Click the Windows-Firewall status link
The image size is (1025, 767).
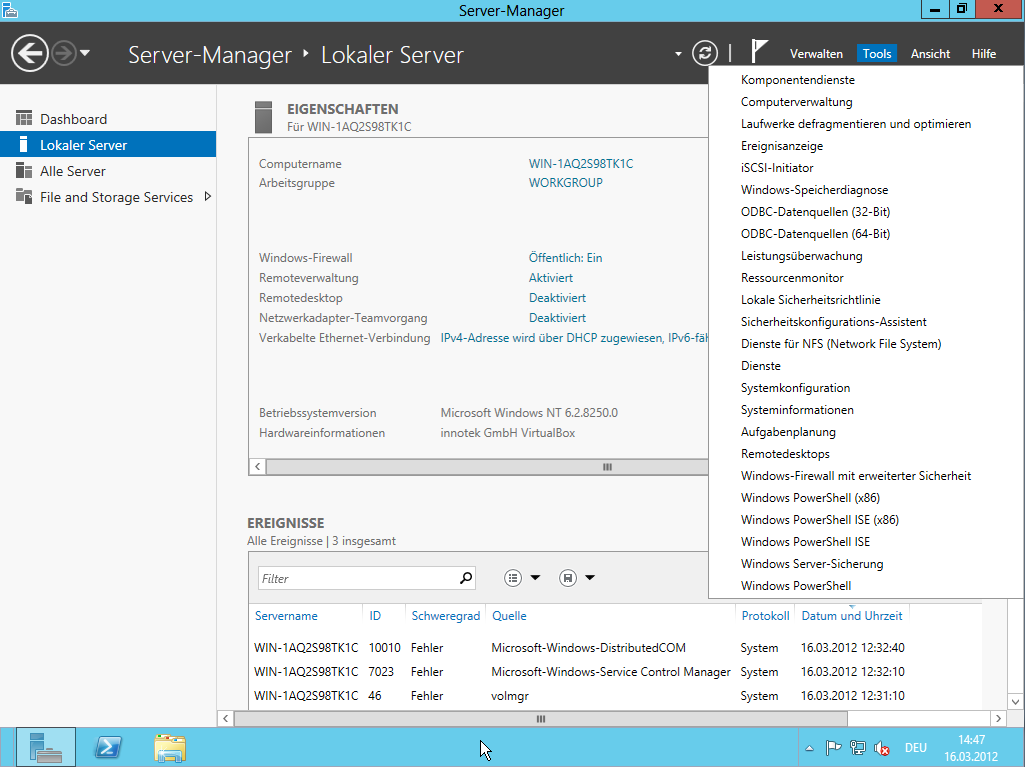[x=565, y=258]
